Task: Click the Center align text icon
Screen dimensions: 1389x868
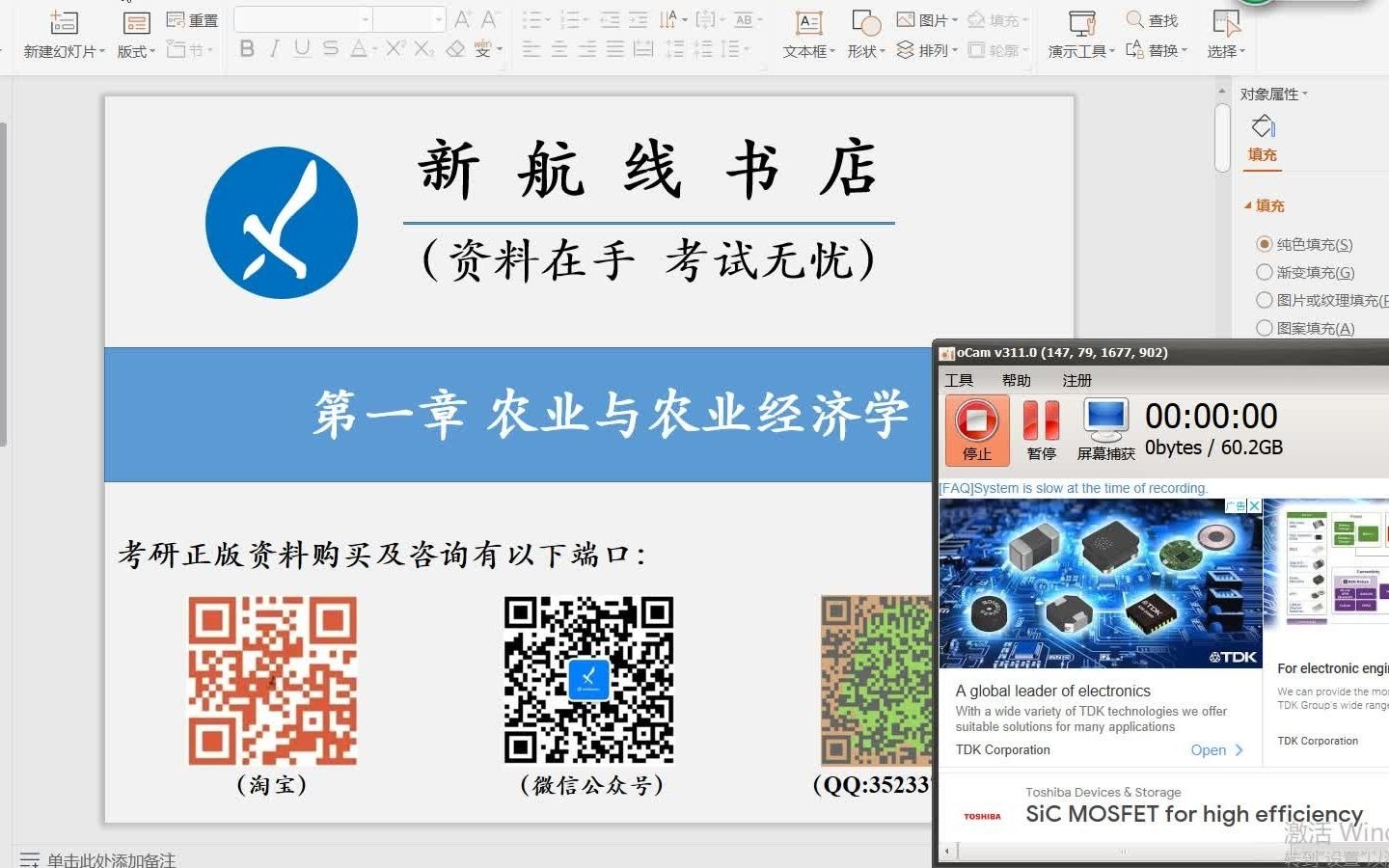Action: [x=559, y=48]
